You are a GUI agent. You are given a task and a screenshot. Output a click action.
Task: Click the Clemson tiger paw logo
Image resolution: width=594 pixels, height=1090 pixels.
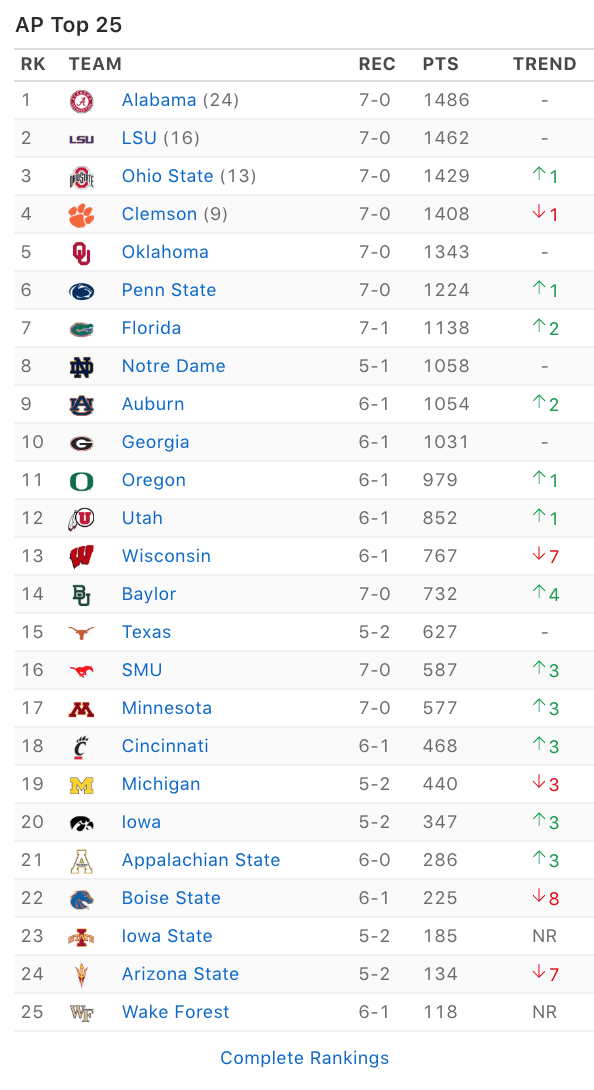[x=81, y=215]
